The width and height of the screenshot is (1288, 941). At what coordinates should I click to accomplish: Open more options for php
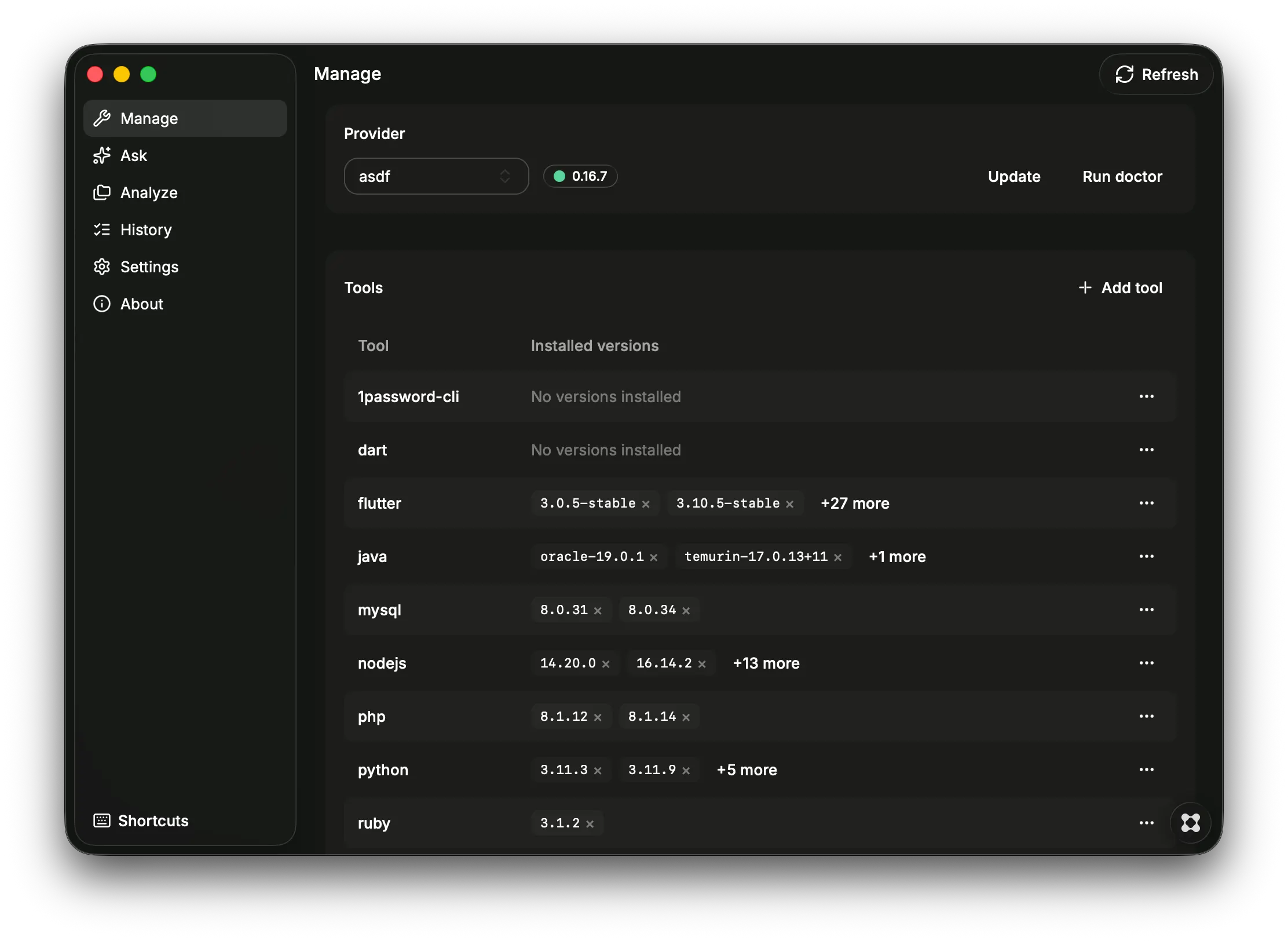pos(1146,716)
